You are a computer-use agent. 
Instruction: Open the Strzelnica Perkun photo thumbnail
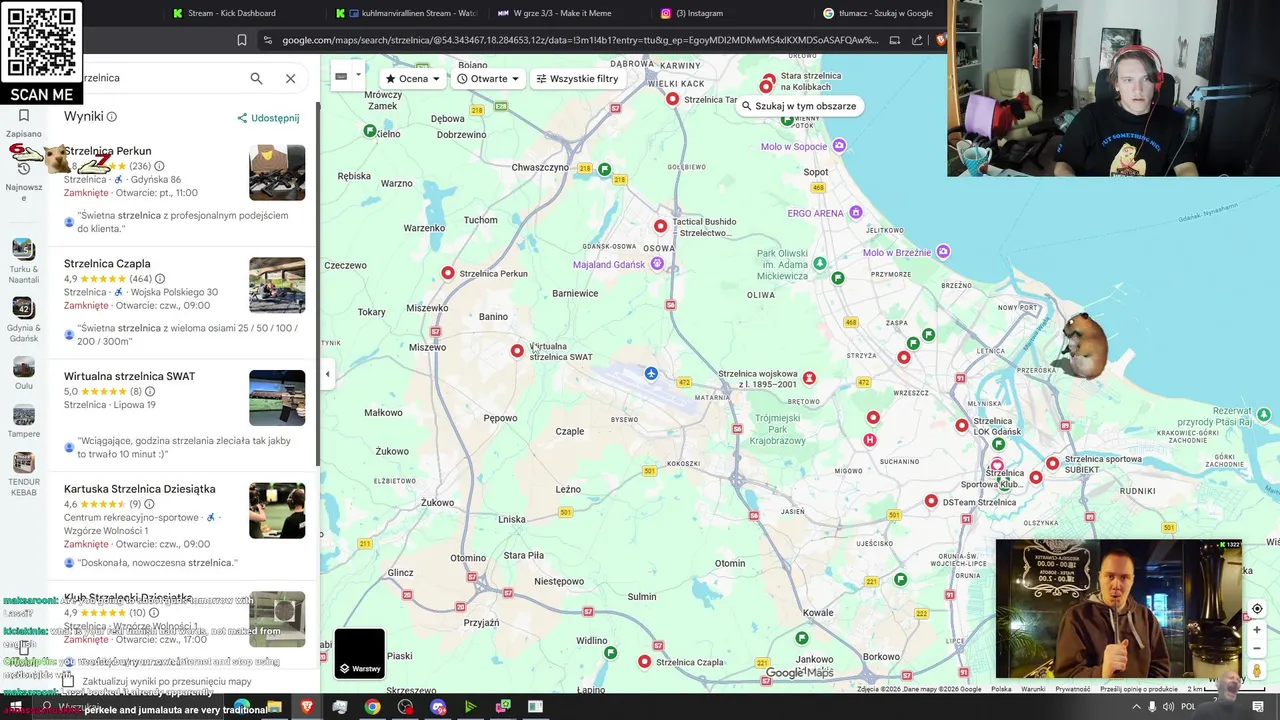tap(277, 173)
